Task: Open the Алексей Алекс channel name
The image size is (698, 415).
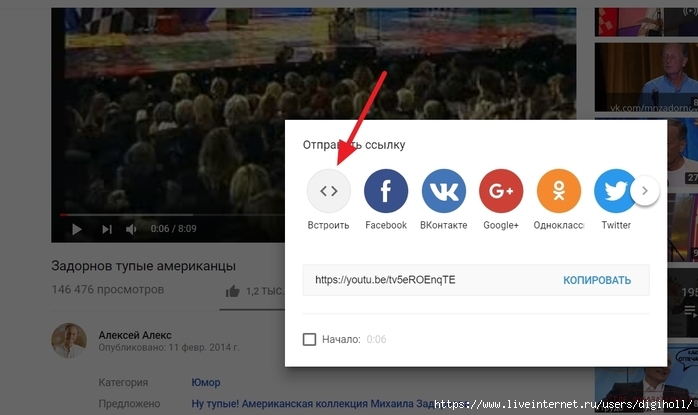Action: pyautogui.click(x=135, y=335)
